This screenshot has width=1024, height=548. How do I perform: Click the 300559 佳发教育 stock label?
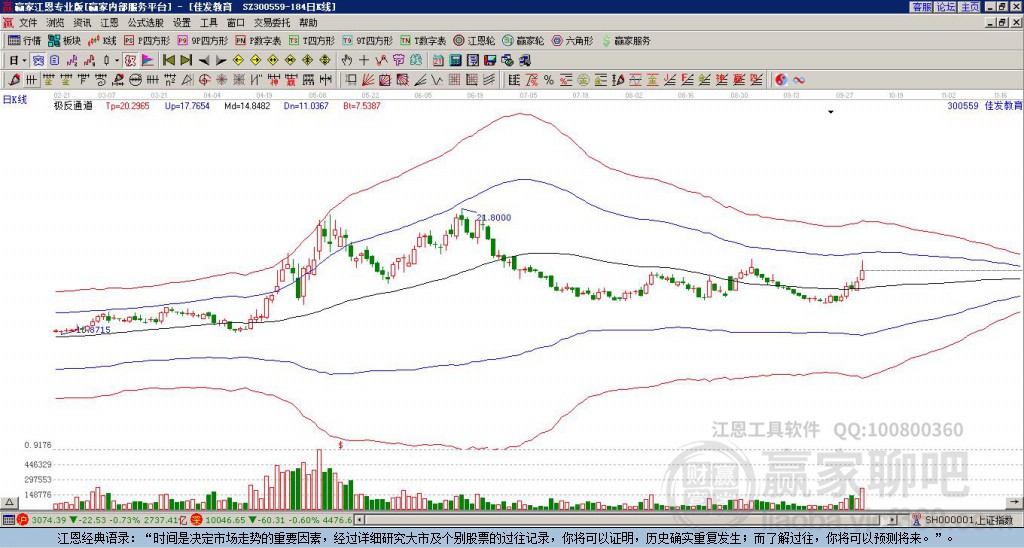click(984, 105)
